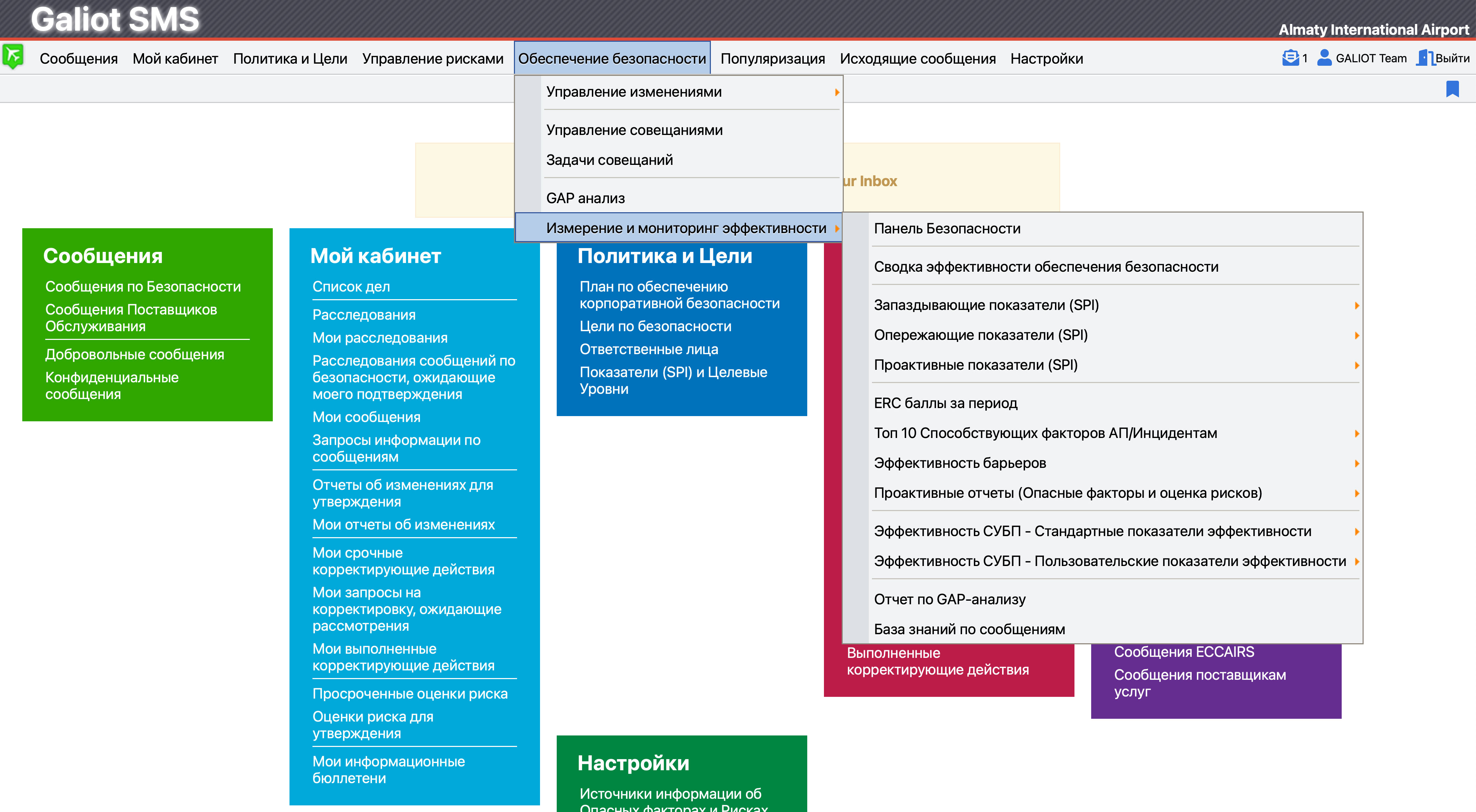
Task: Click the blue bookmark icon
Action: tap(1452, 89)
